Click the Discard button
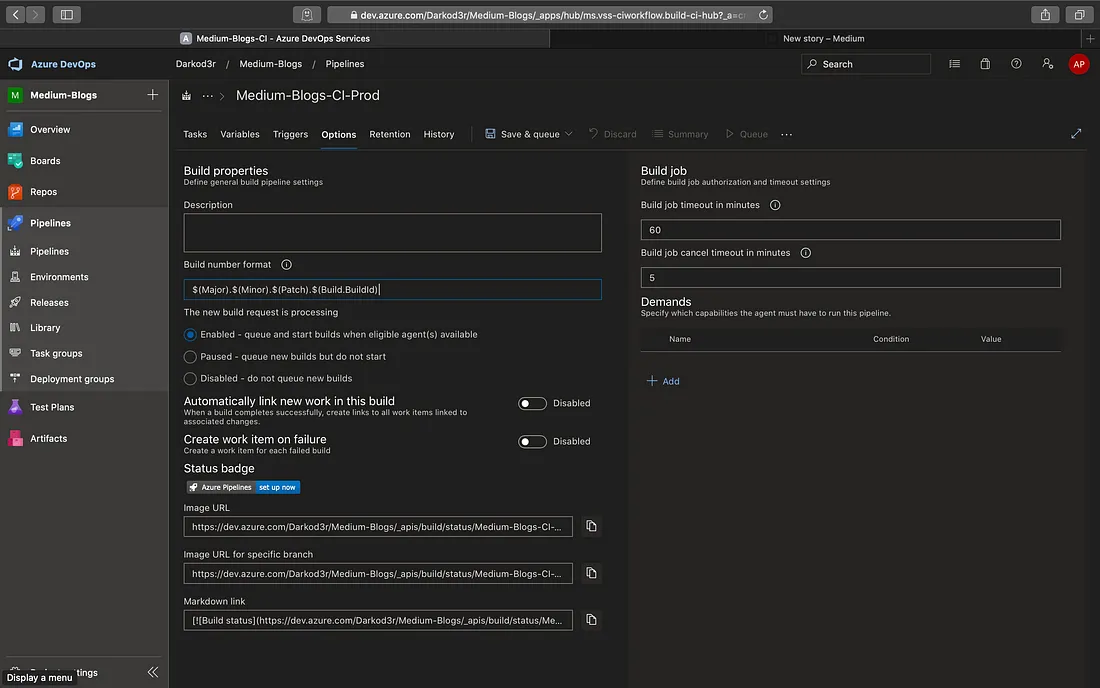The width and height of the screenshot is (1100, 688). (x=612, y=134)
